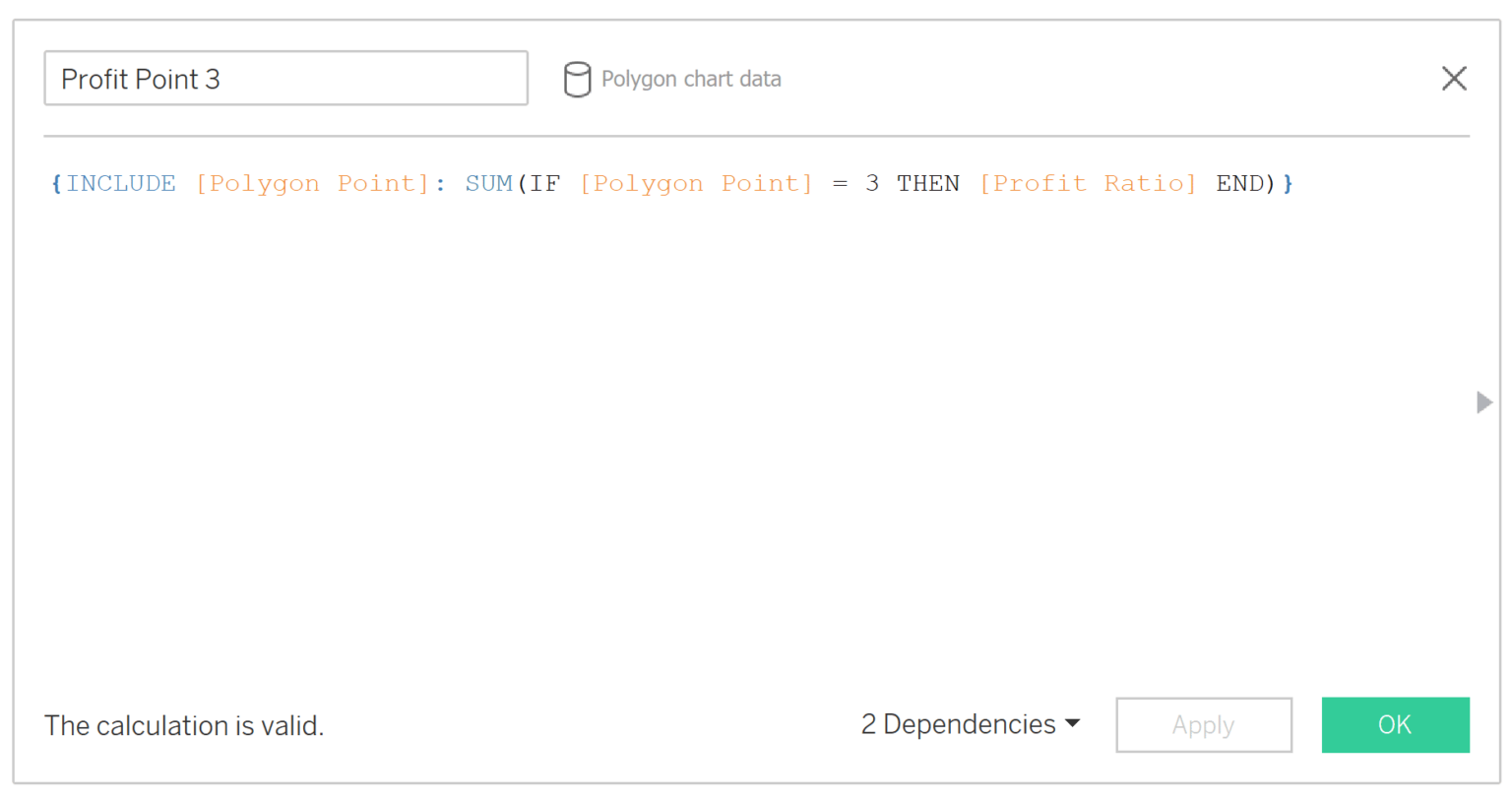Collapse the calculation editor with the side triangle
Screen dimensions: 1512x799
coord(1486,402)
